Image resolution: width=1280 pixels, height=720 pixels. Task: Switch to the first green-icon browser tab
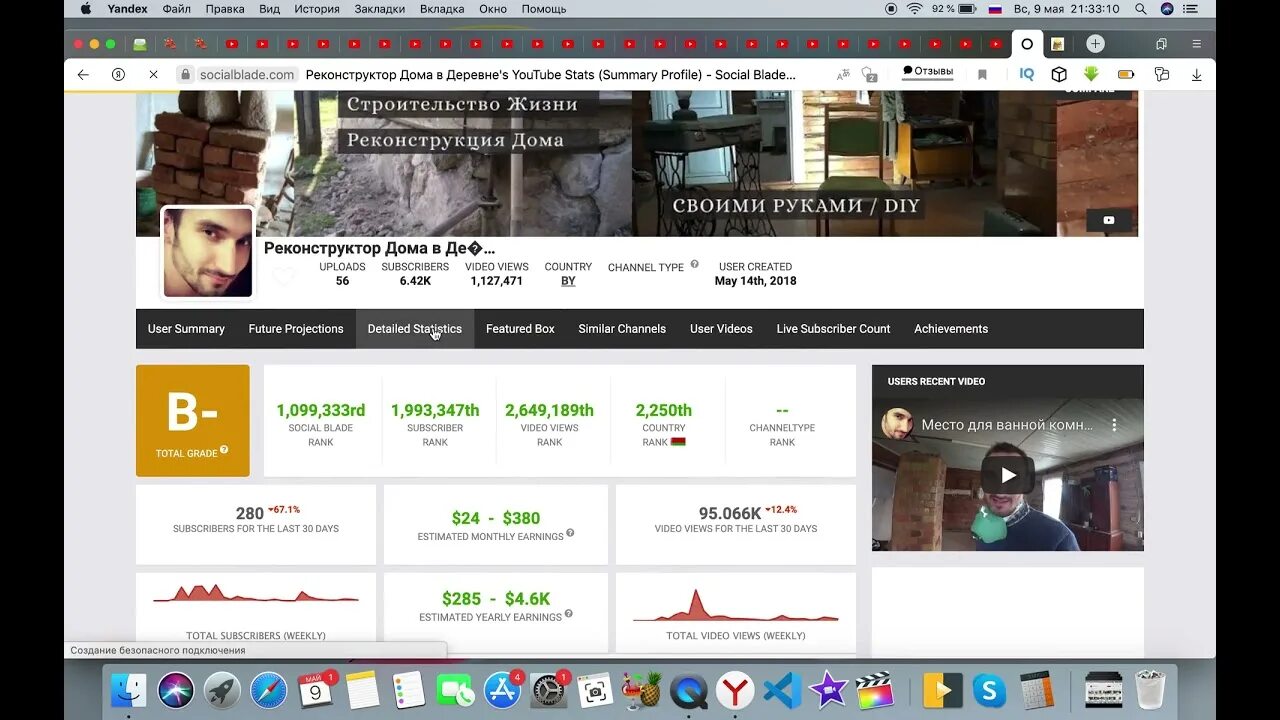tap(140, 44)
